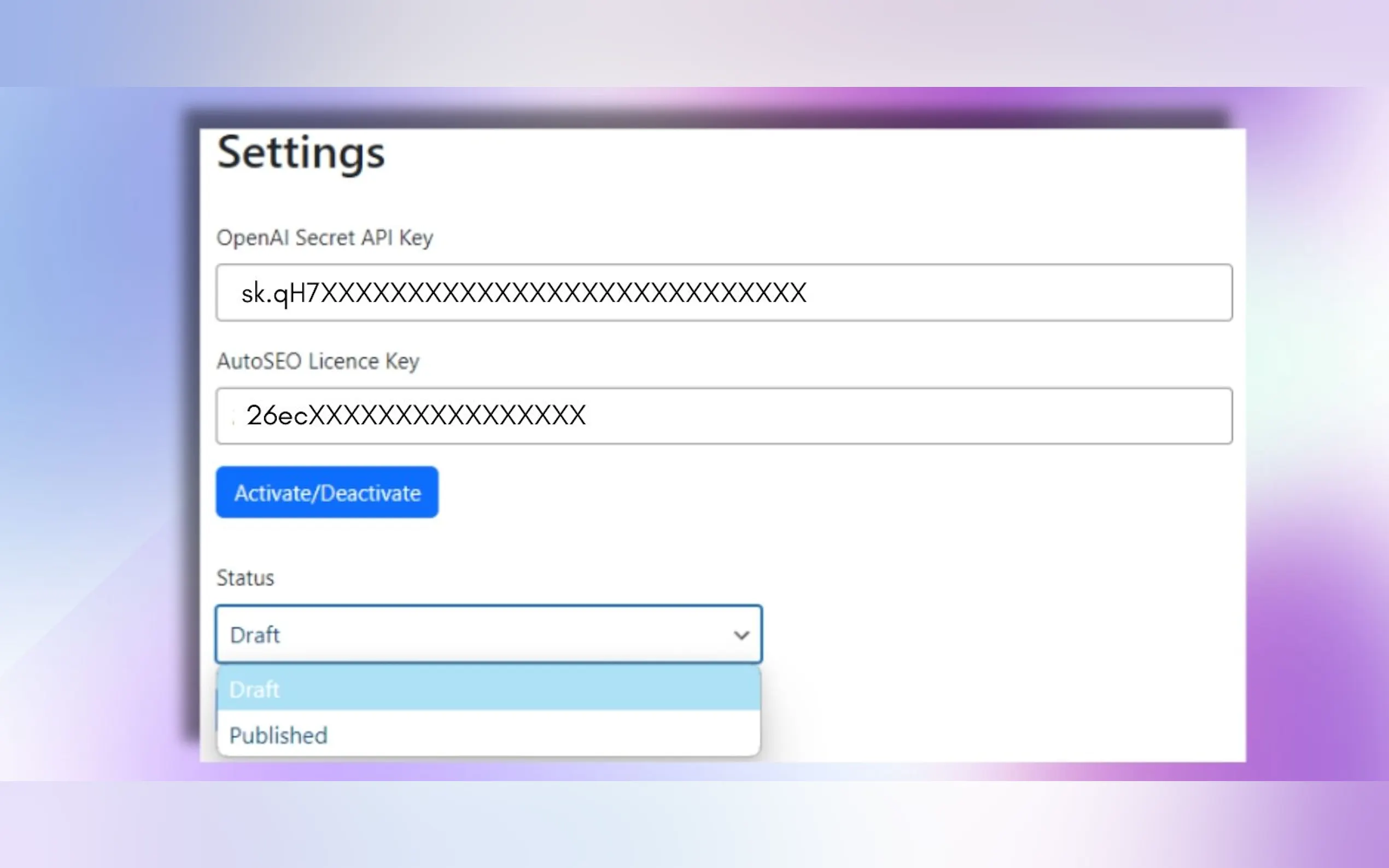
Task: Click the OpenAI Secret API Key label
Action: pyautogui.click(x=324, y=238)
